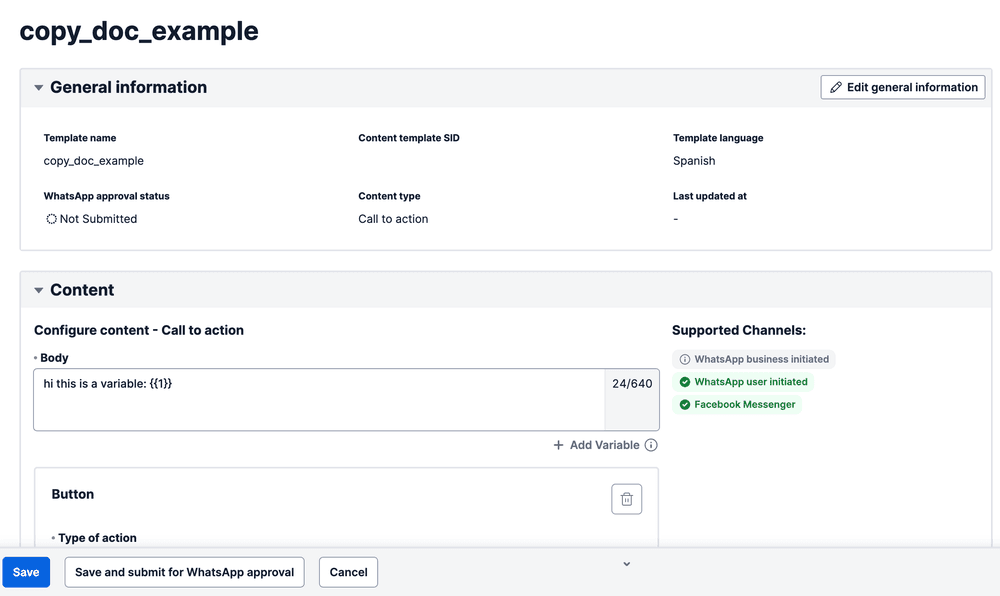Click the Not Submitted status spinner icon
The height and width of the screenshot is (596, 1000).
coord(51,219)
